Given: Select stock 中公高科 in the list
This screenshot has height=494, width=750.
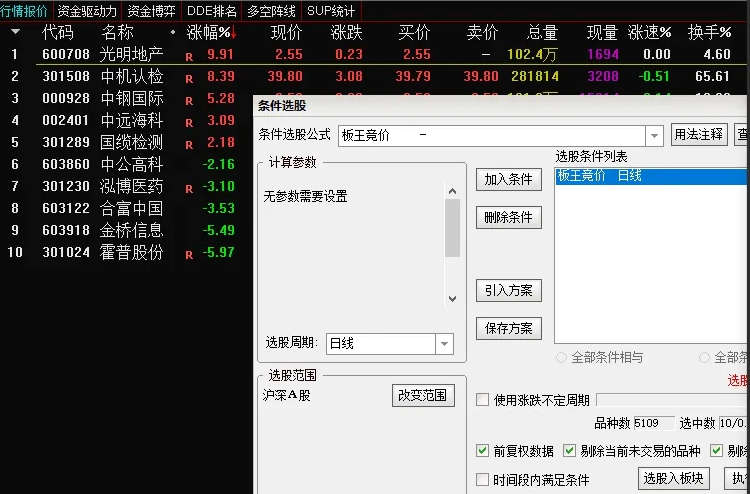Looking at the screenshot, I should click(132, 164).
